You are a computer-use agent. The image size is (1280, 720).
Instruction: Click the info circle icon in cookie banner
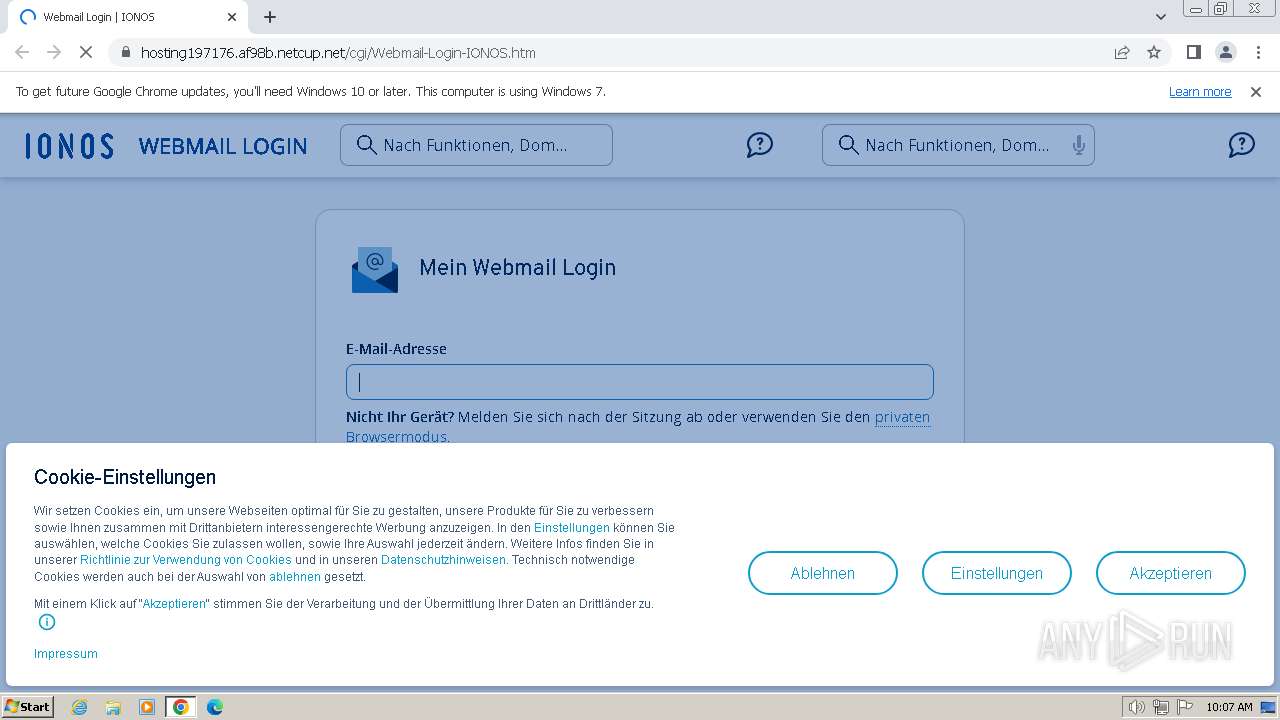pos(47,622)
